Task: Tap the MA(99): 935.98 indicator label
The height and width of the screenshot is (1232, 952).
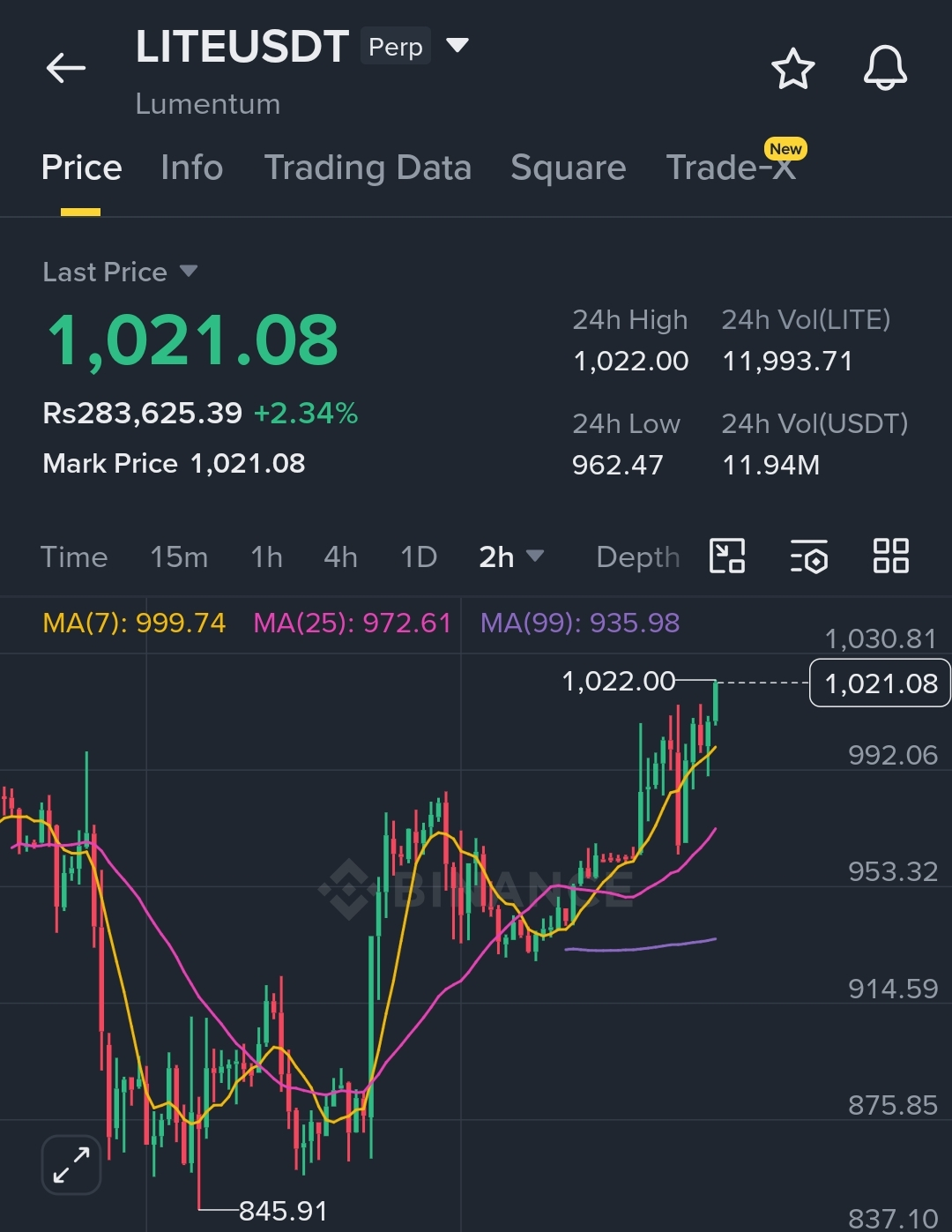Action: 580,623
